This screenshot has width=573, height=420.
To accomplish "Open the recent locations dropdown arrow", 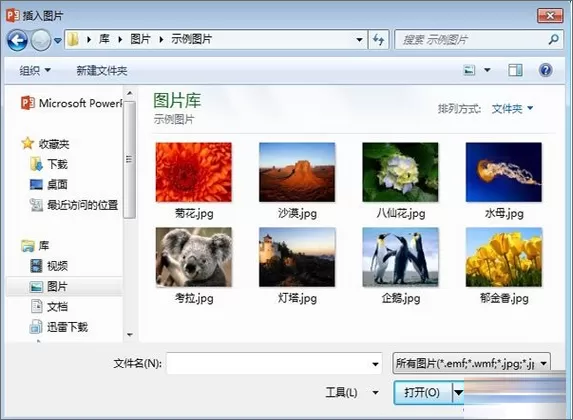I will (58, 40).
